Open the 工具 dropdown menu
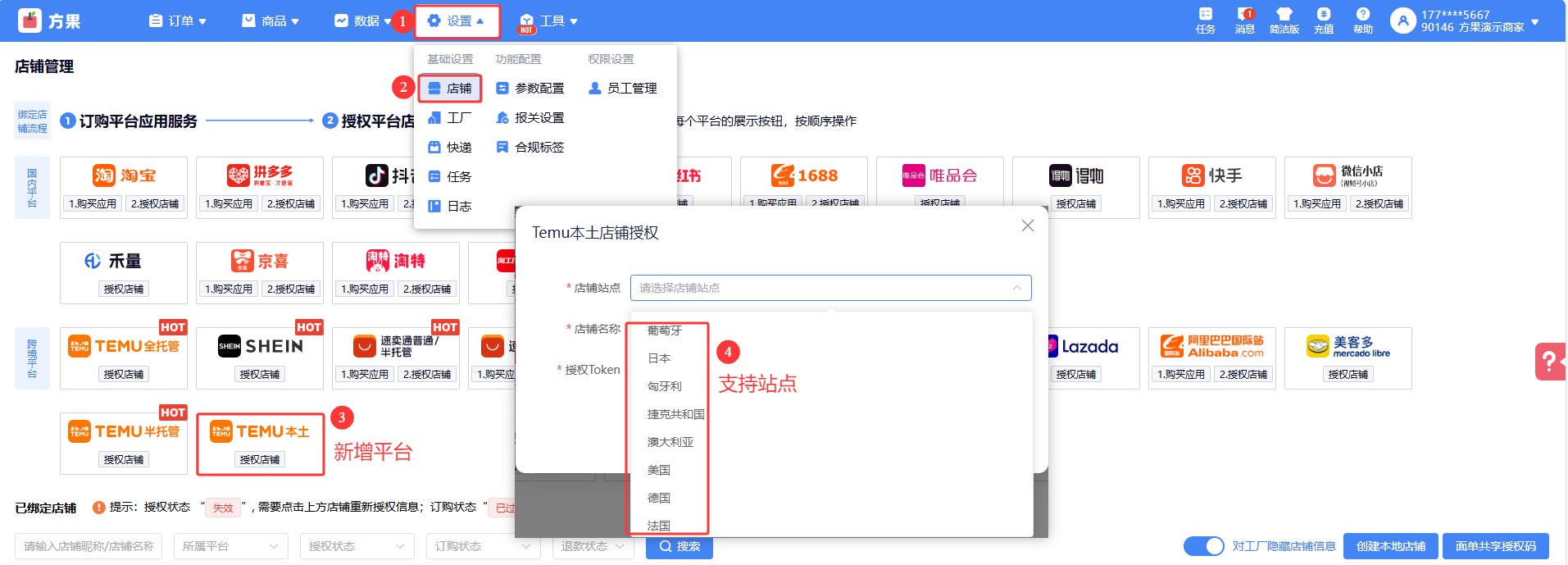The width and height of the screenshot is (1568, 565). pyautogui.click(x=549, y=21)
